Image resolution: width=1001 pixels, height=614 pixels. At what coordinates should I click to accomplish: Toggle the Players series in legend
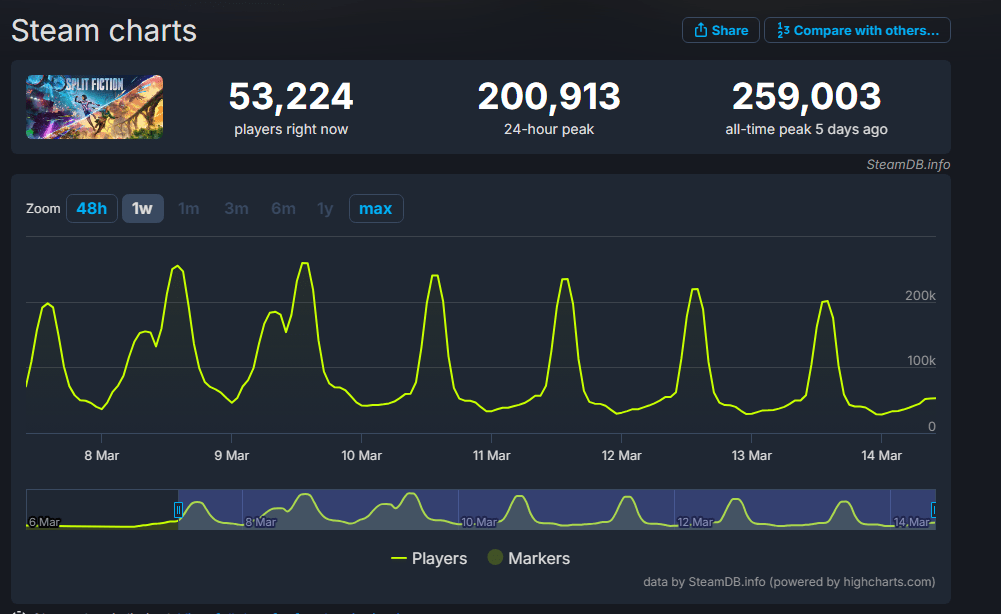[429, 558]
